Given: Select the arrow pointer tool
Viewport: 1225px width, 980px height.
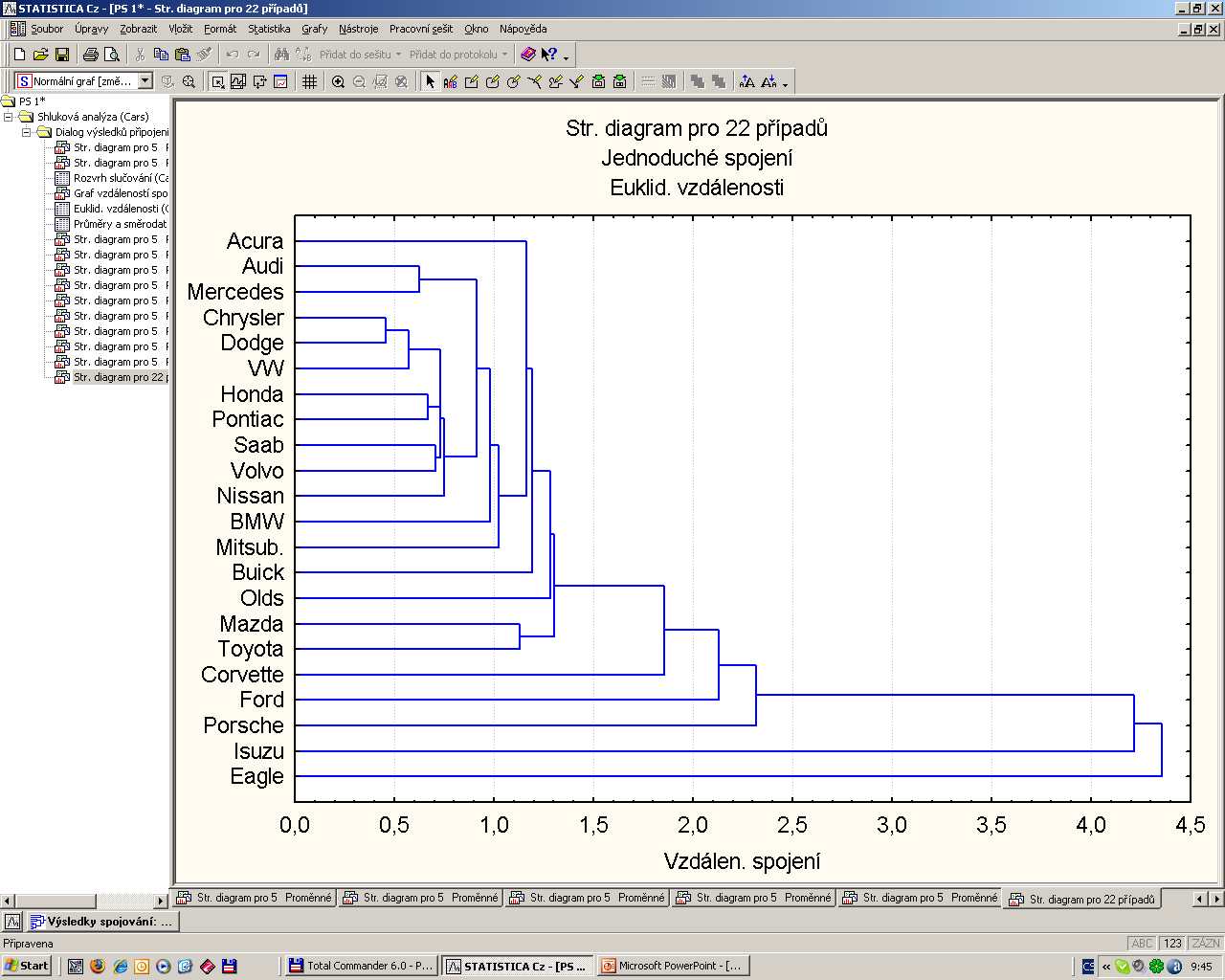Looking at the screenshot, I should [430, 81].
